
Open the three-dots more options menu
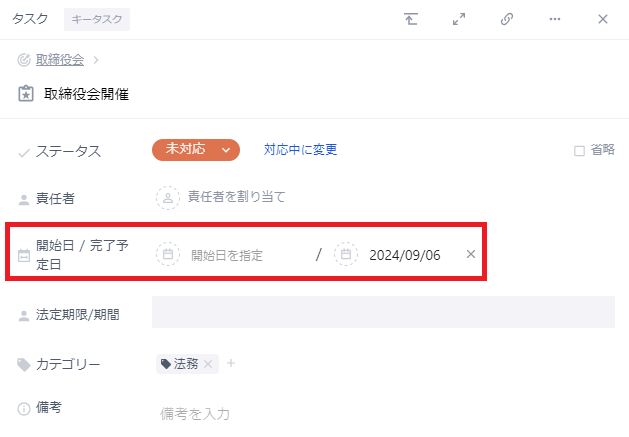click(x=555, y=19)
